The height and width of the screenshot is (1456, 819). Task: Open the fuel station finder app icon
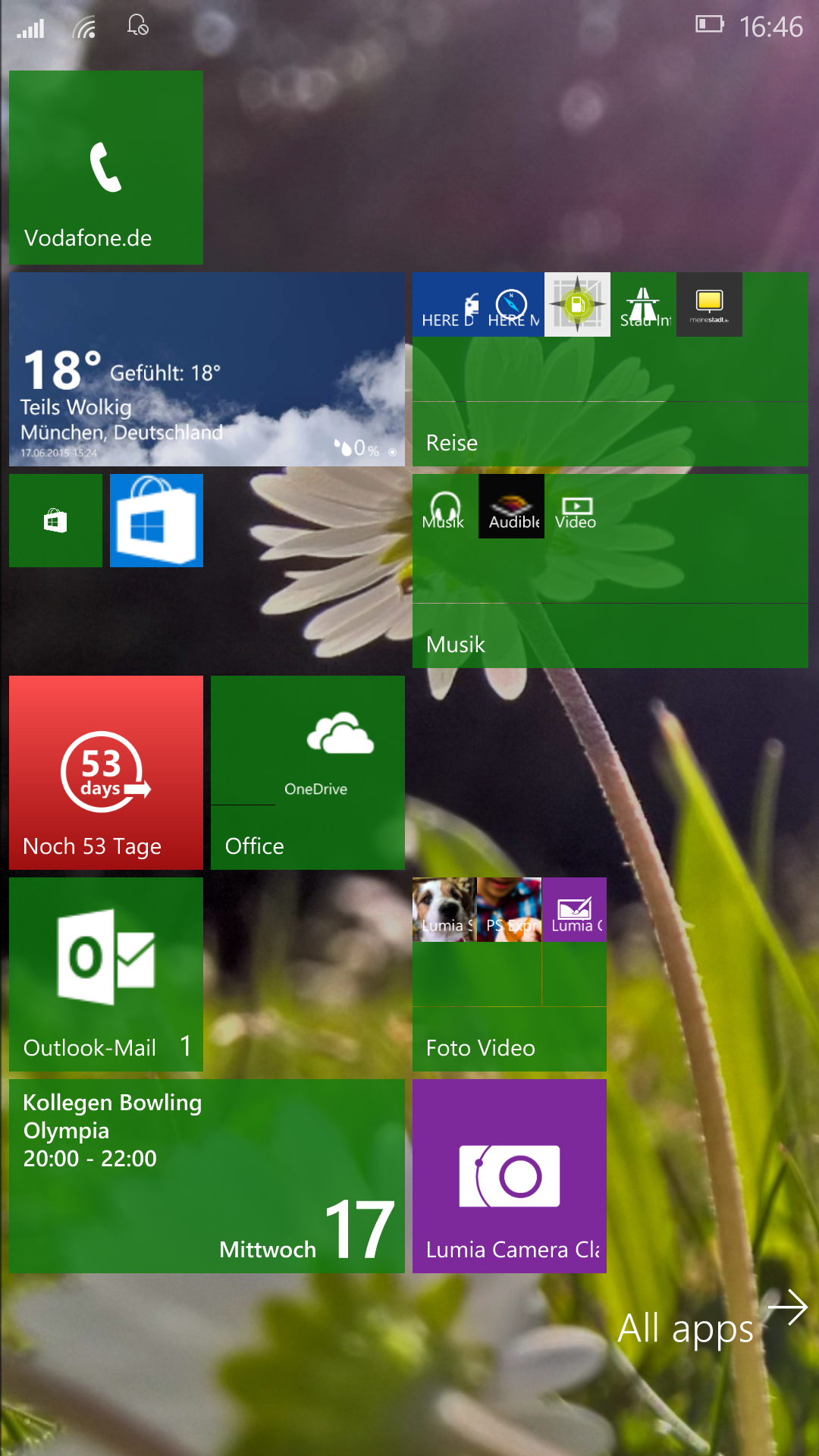577,304
